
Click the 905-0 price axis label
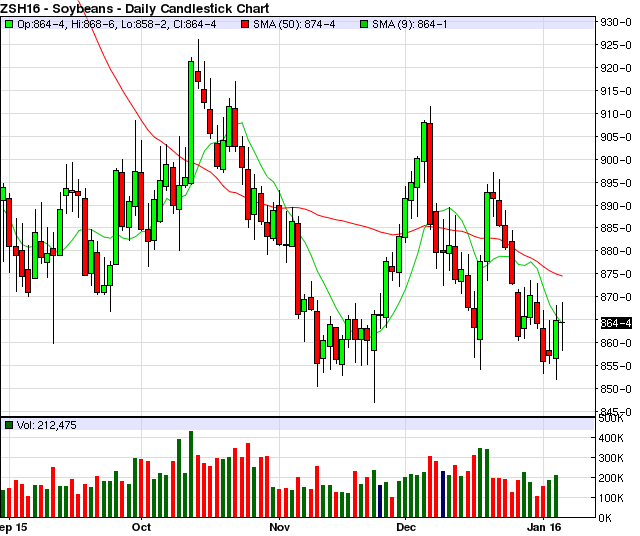point(616,137)
